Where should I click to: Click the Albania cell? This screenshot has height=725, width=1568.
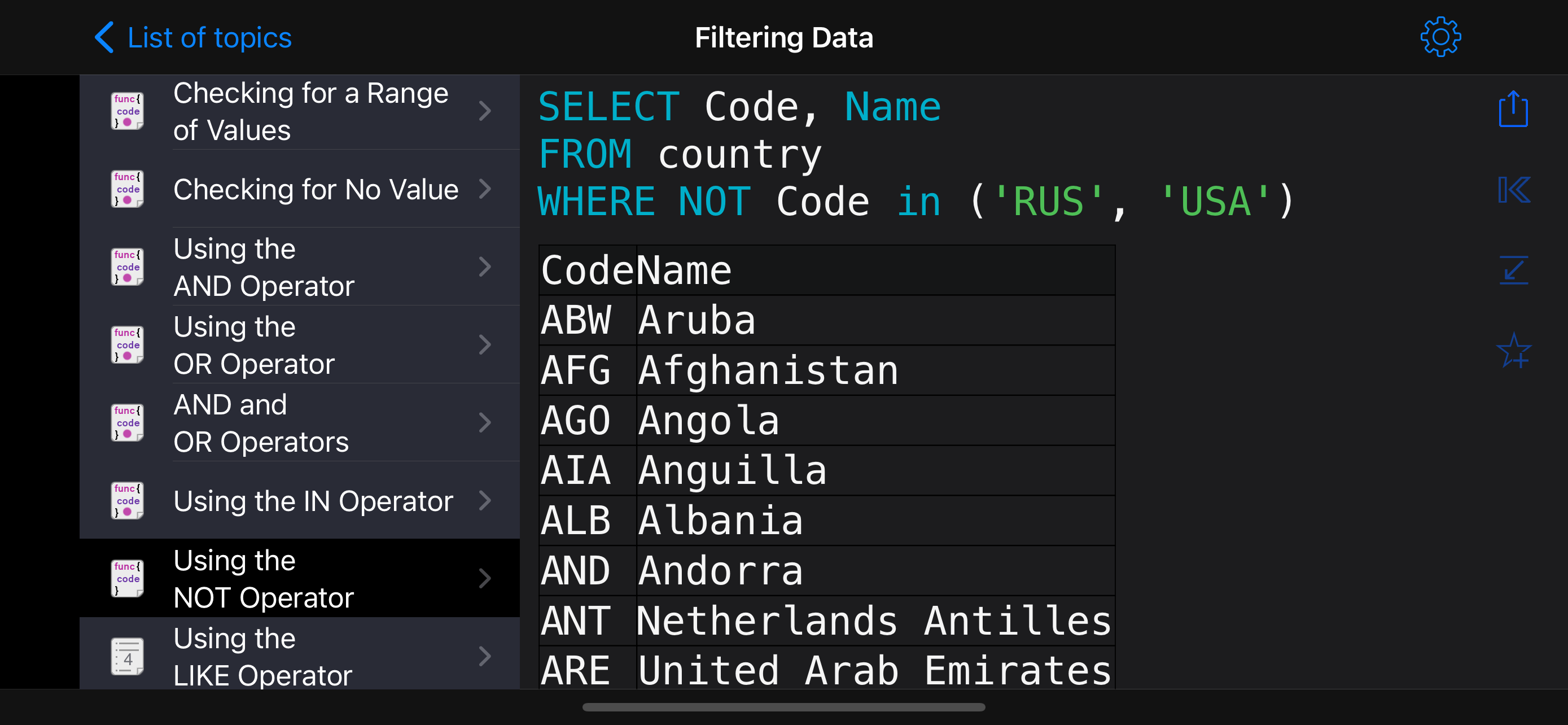point(875,520)
